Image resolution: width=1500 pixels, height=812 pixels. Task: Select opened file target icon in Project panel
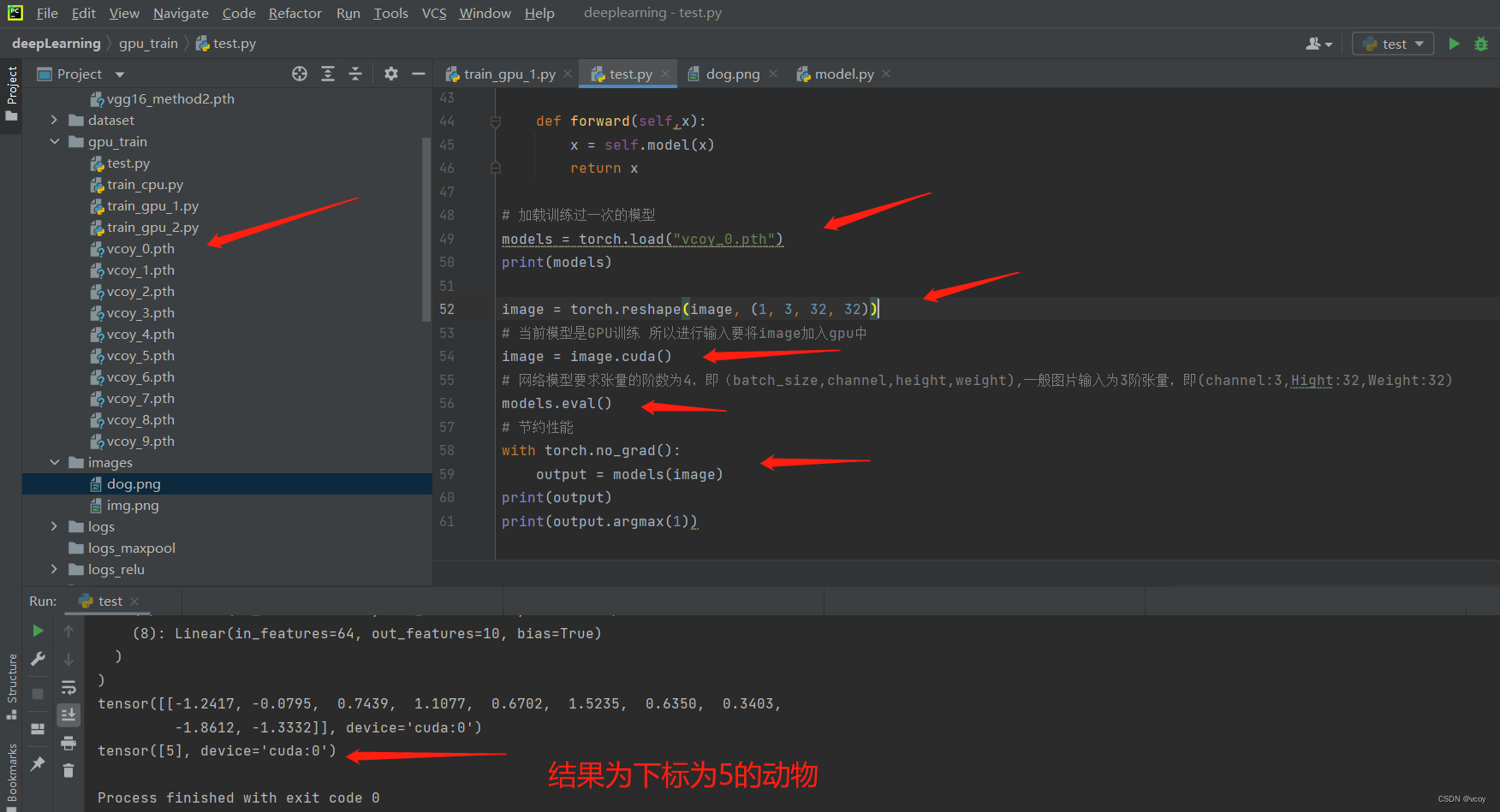coord(300,74)
